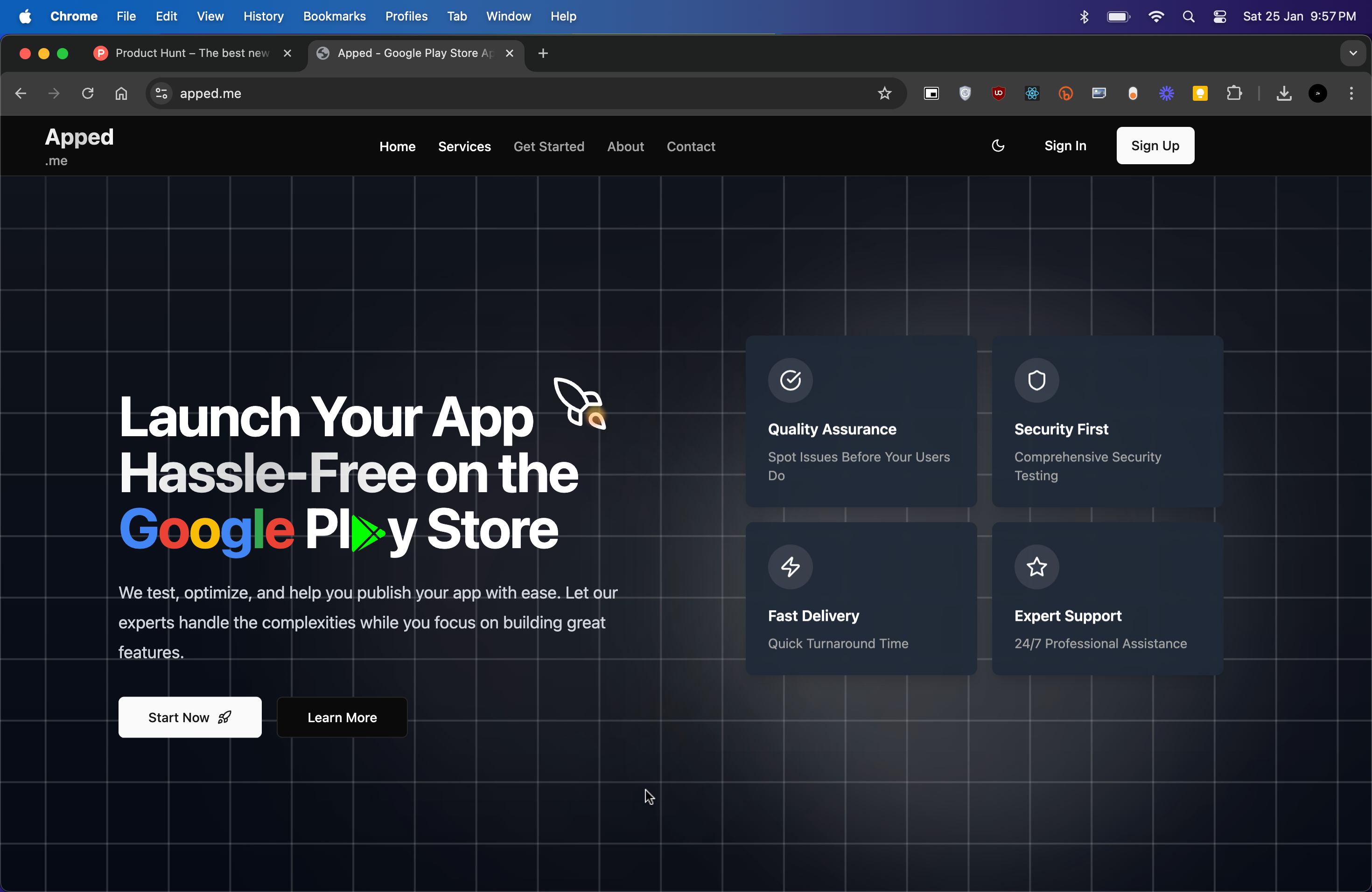Click the Sign Up button
The height and width of the screenshot is (892, 1372).
click(1155, 146)
